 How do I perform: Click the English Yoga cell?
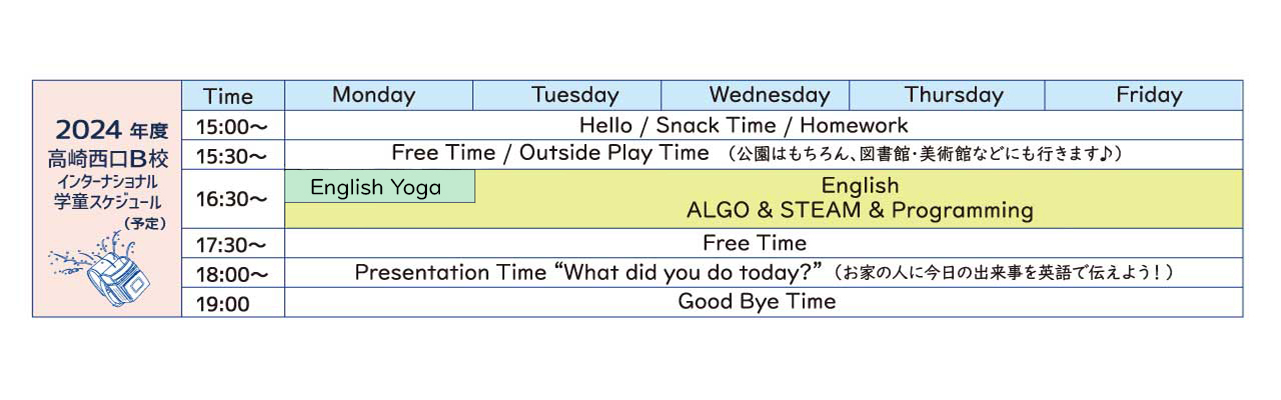pyautogui.click(x=376, y=188)
